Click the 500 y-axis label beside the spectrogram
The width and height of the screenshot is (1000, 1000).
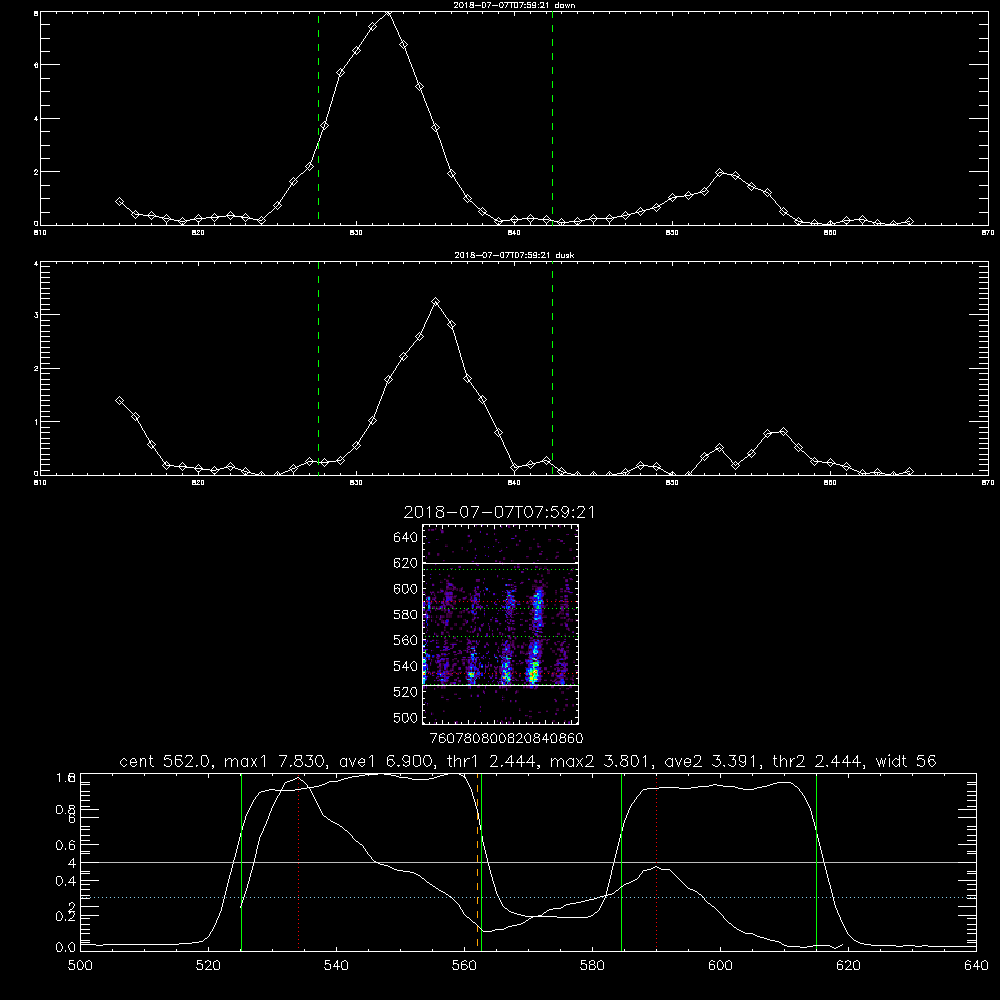(x=406, y=717)
